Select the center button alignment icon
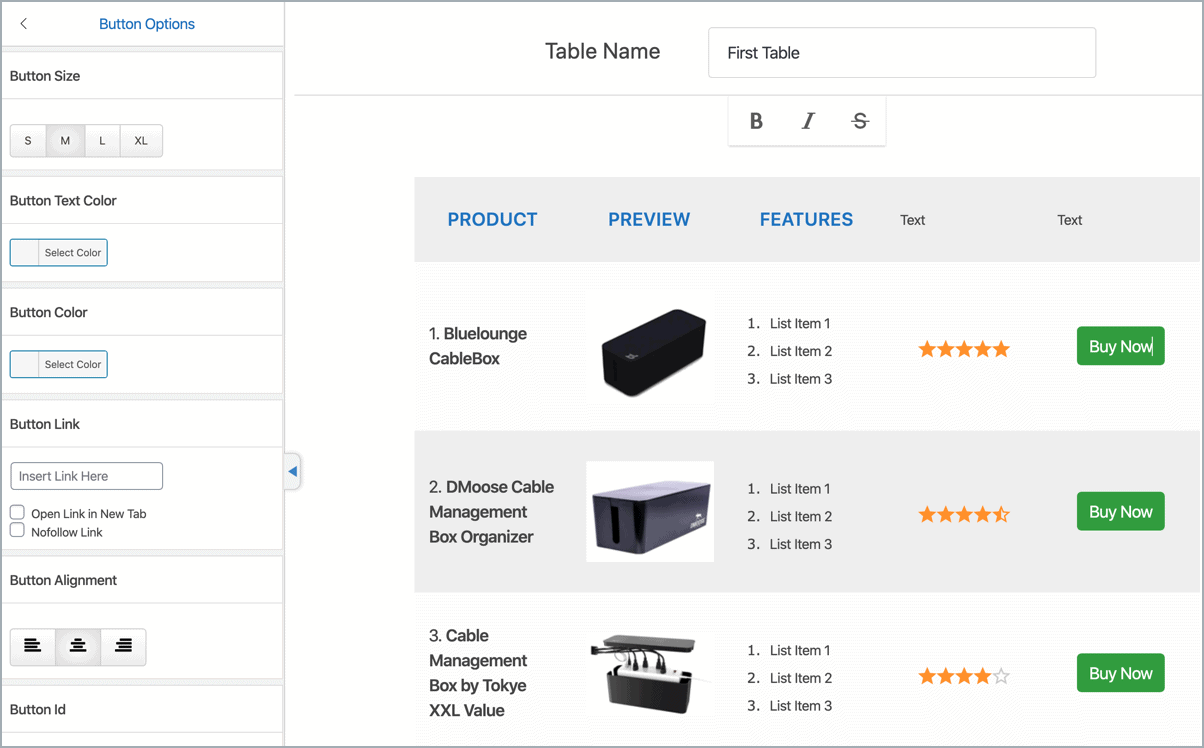The image size is (1204, 748). [x=77, y=647]
